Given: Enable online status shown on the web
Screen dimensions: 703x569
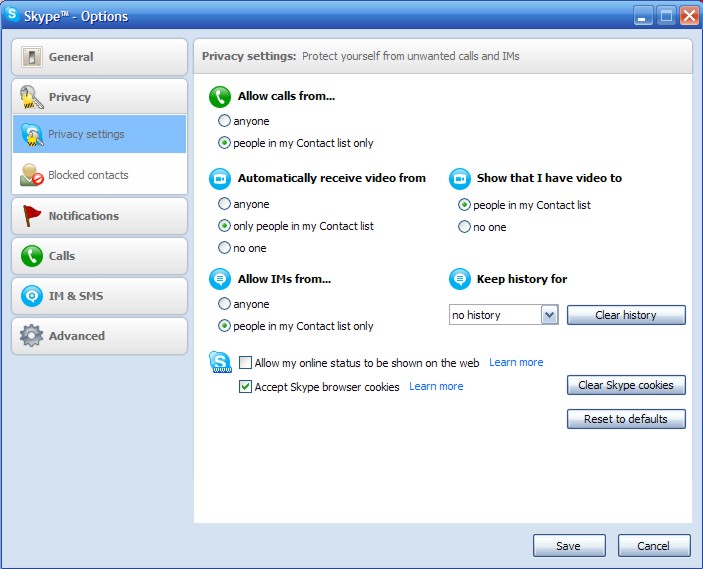Looking at the screenshot, I should pos(245,362).
